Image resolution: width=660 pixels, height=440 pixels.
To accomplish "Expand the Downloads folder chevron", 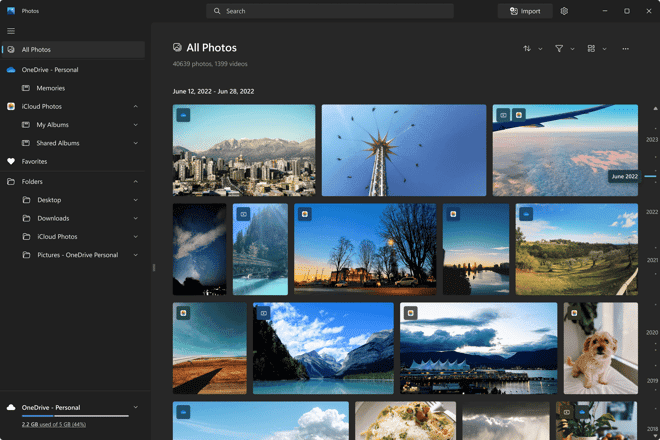I will click(x=135, y=218).
